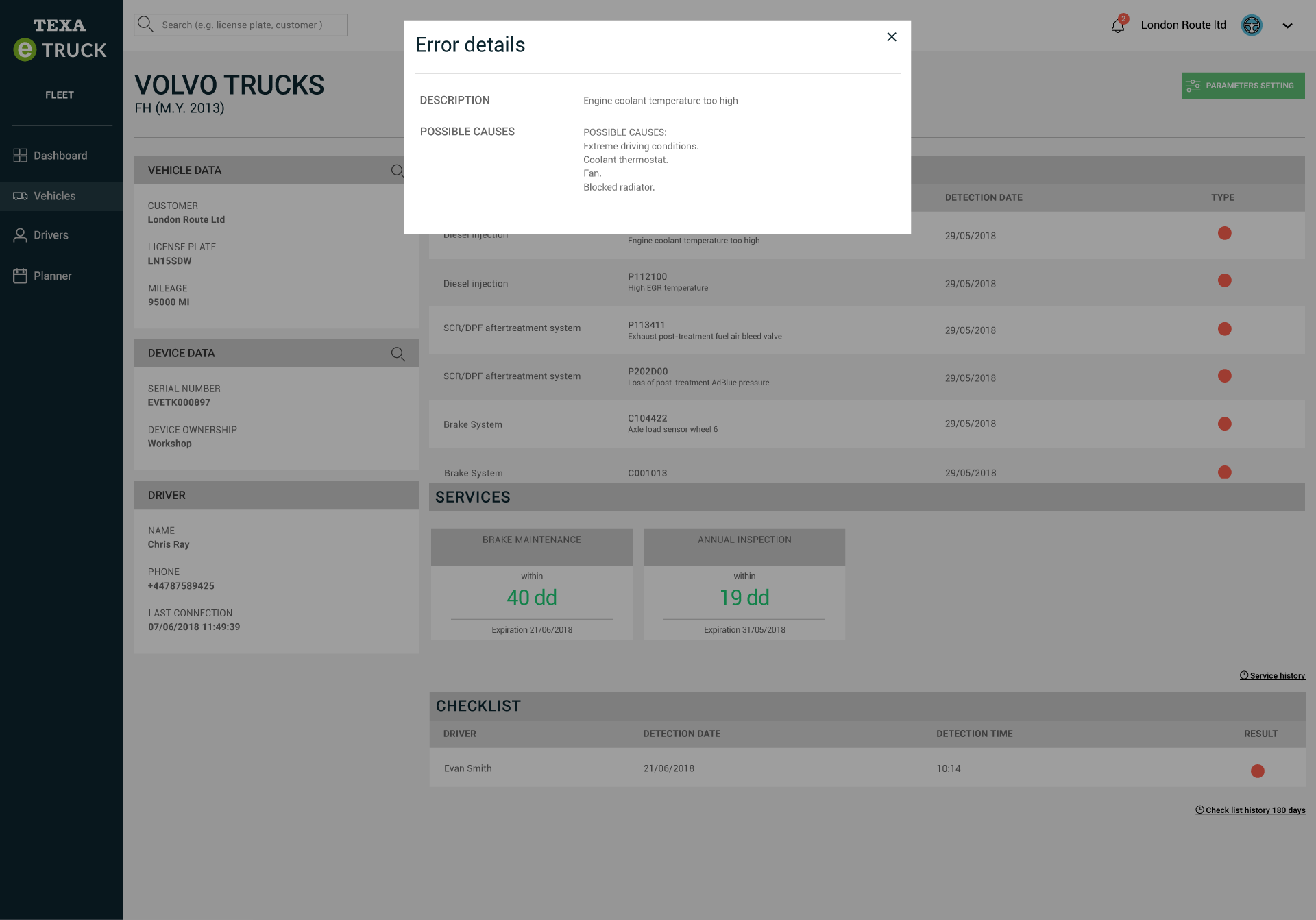
Task: Click the steering wheel user avatar
Action: pyautogui.click(x=1252, y=25)
